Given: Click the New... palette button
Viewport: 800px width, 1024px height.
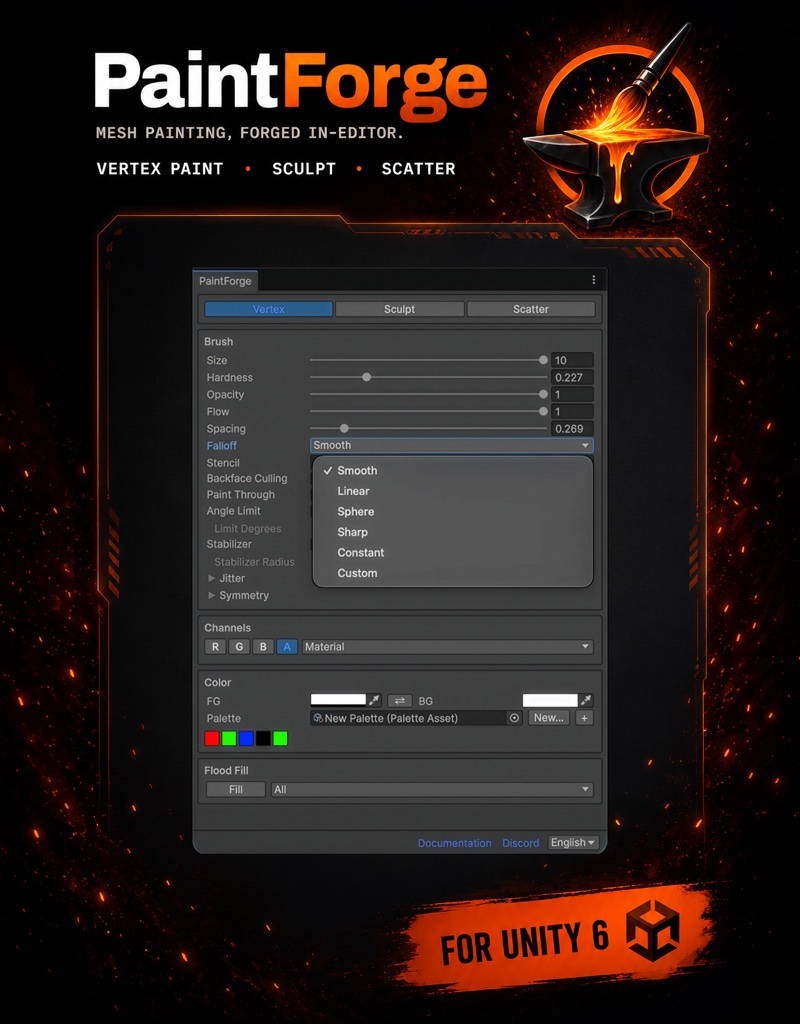Looking at the screenshot, I should [549, 718].
